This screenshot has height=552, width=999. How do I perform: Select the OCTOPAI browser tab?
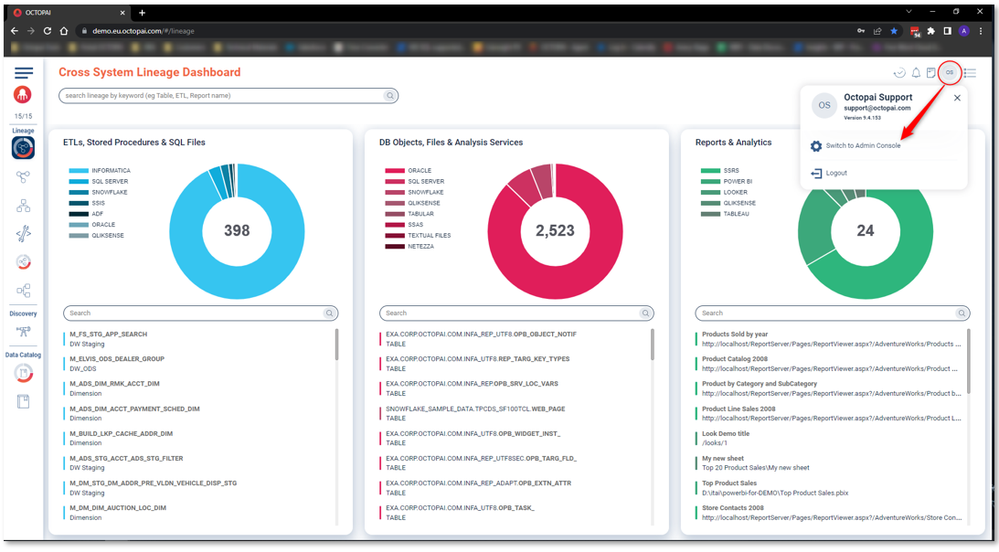coord(69,13)
